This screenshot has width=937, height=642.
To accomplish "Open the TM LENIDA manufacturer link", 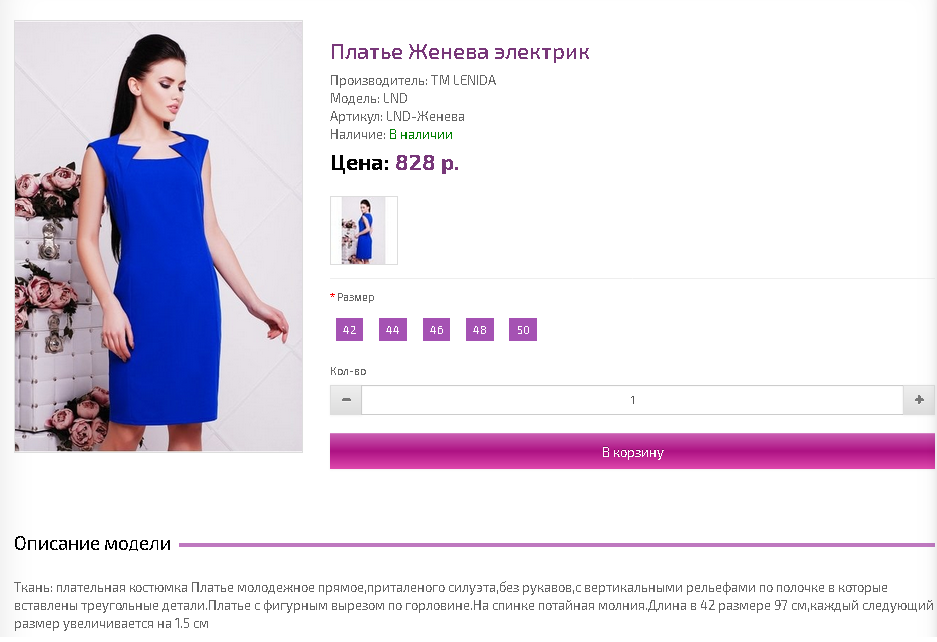I will click(x=464, y=80).
